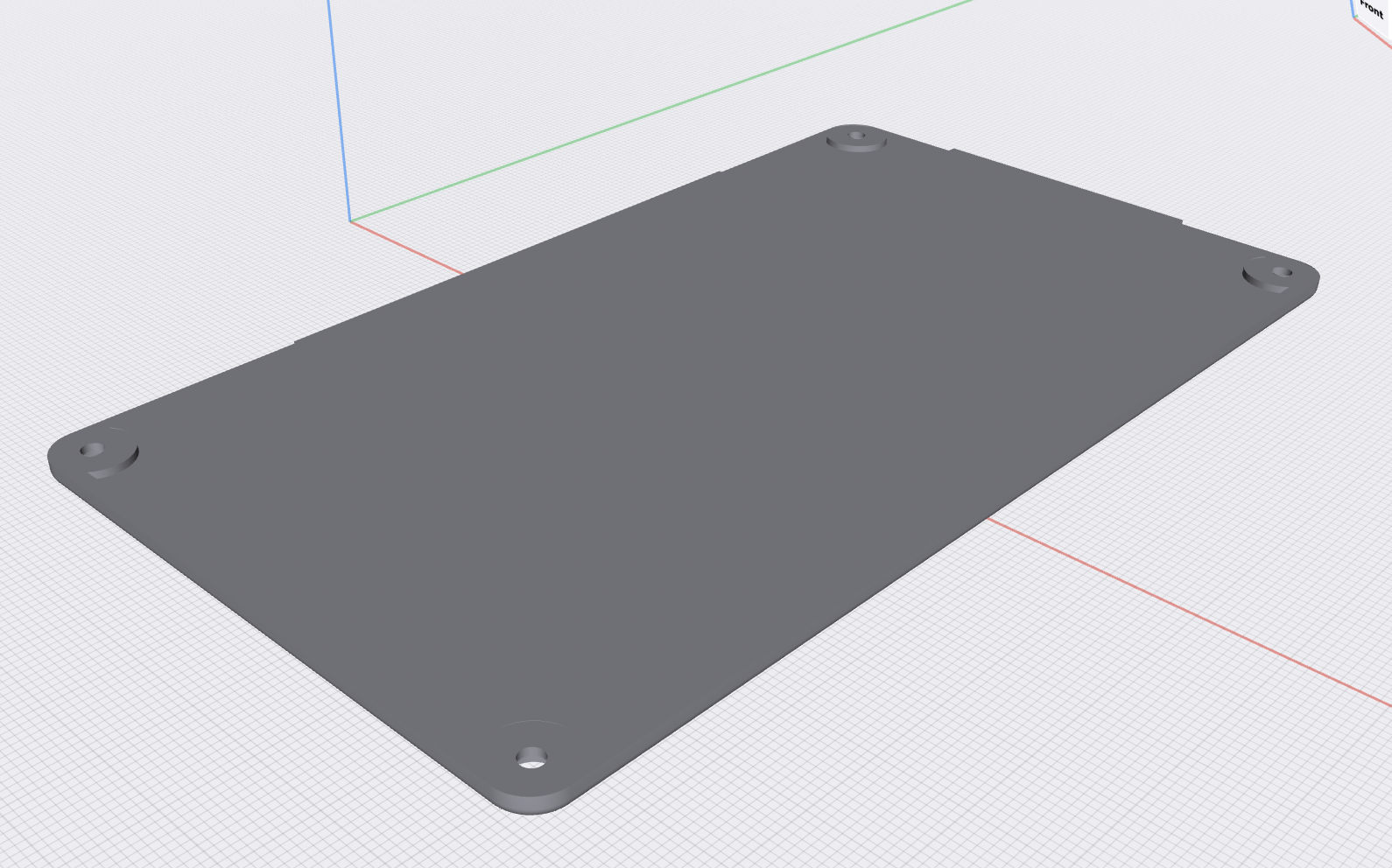Viewport: 1392px width, 868px height.
Task: Click the empty grid in the top-left viewport area
Action: coord(131,131)
